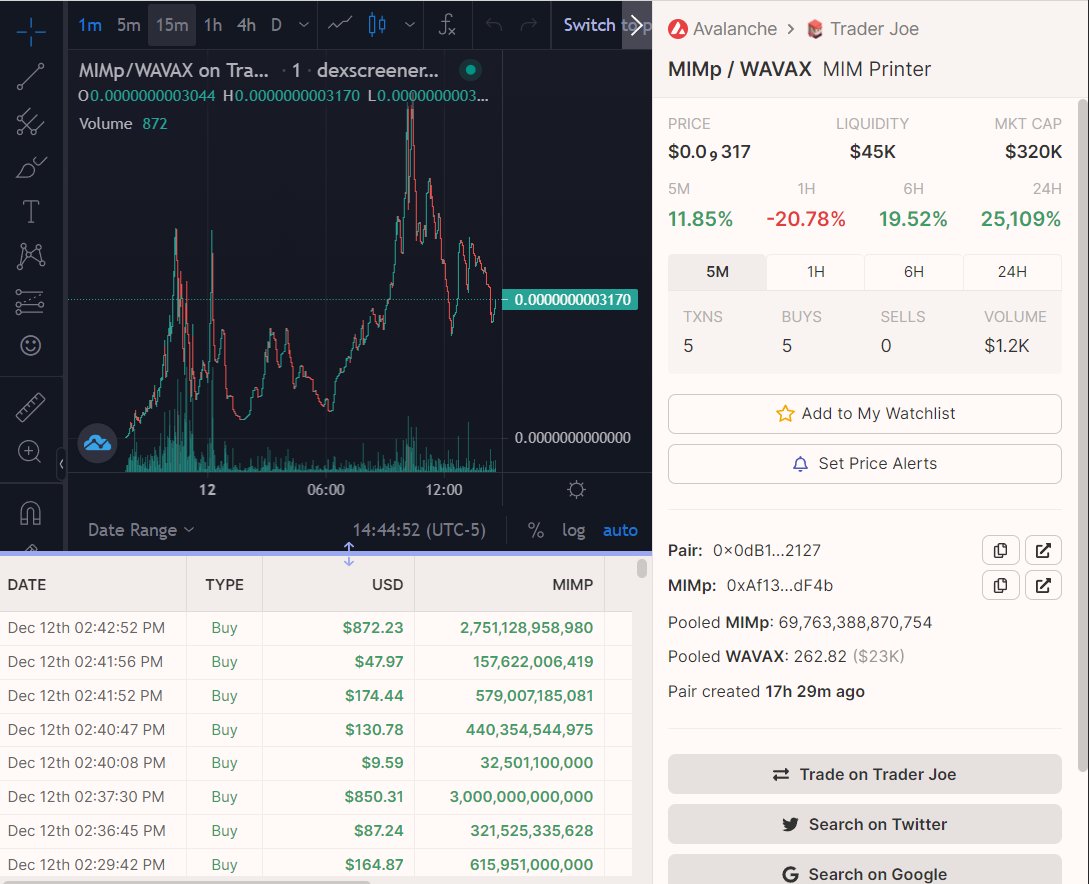Open the compare symbols line icon

click(x=340, y=25)
